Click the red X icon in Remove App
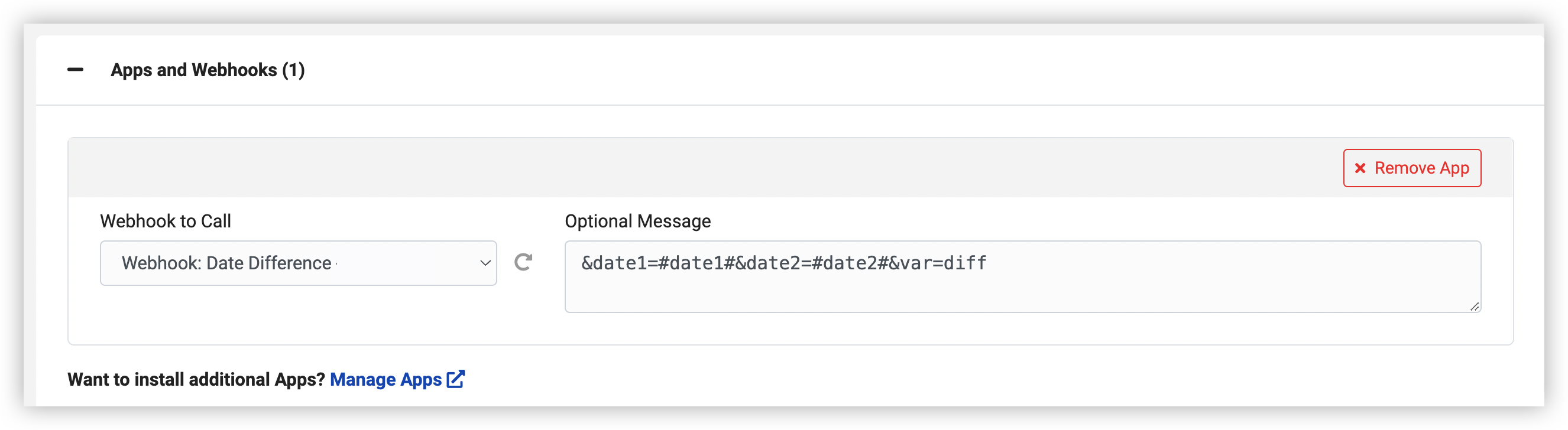Screen dimensions: 1568x430 click(1360, 168)
